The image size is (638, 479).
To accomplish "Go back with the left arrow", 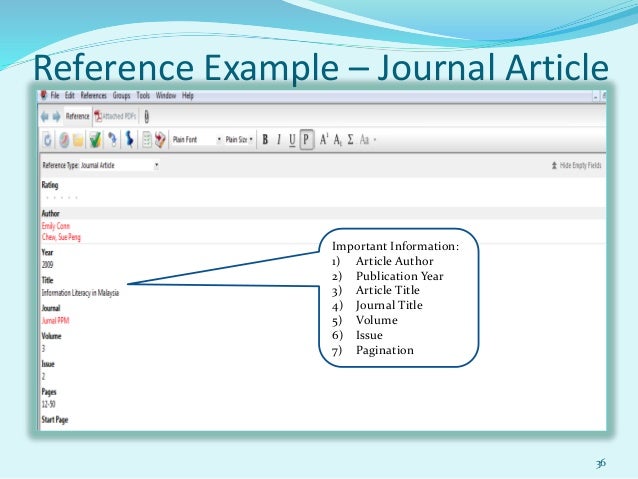I will point(45,117).
